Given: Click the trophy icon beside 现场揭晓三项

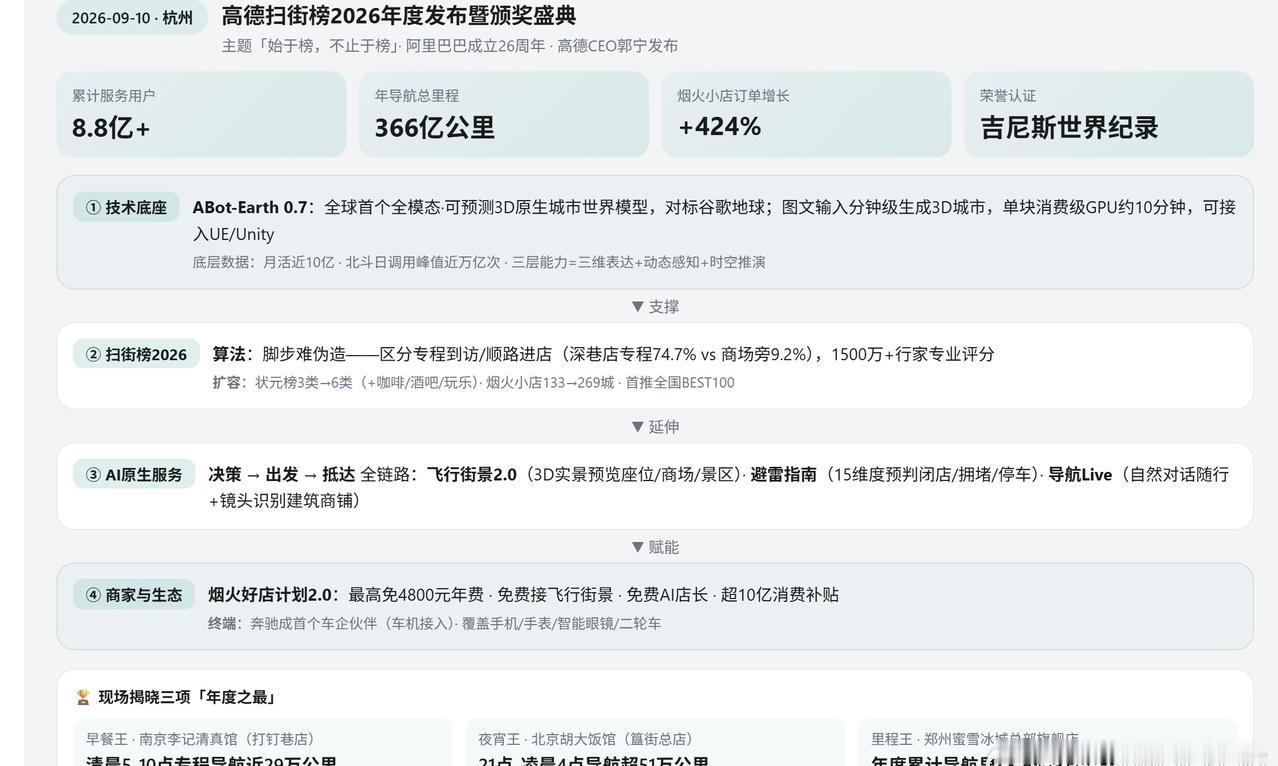Looking at the screenshot, I should pos(82,697).
